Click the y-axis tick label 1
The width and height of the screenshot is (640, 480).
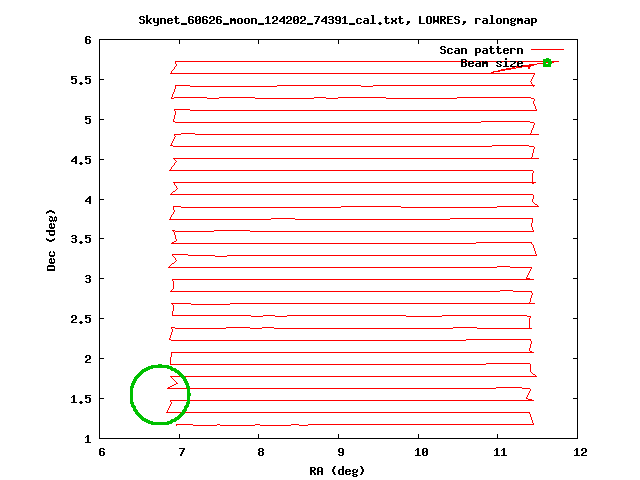88,439
